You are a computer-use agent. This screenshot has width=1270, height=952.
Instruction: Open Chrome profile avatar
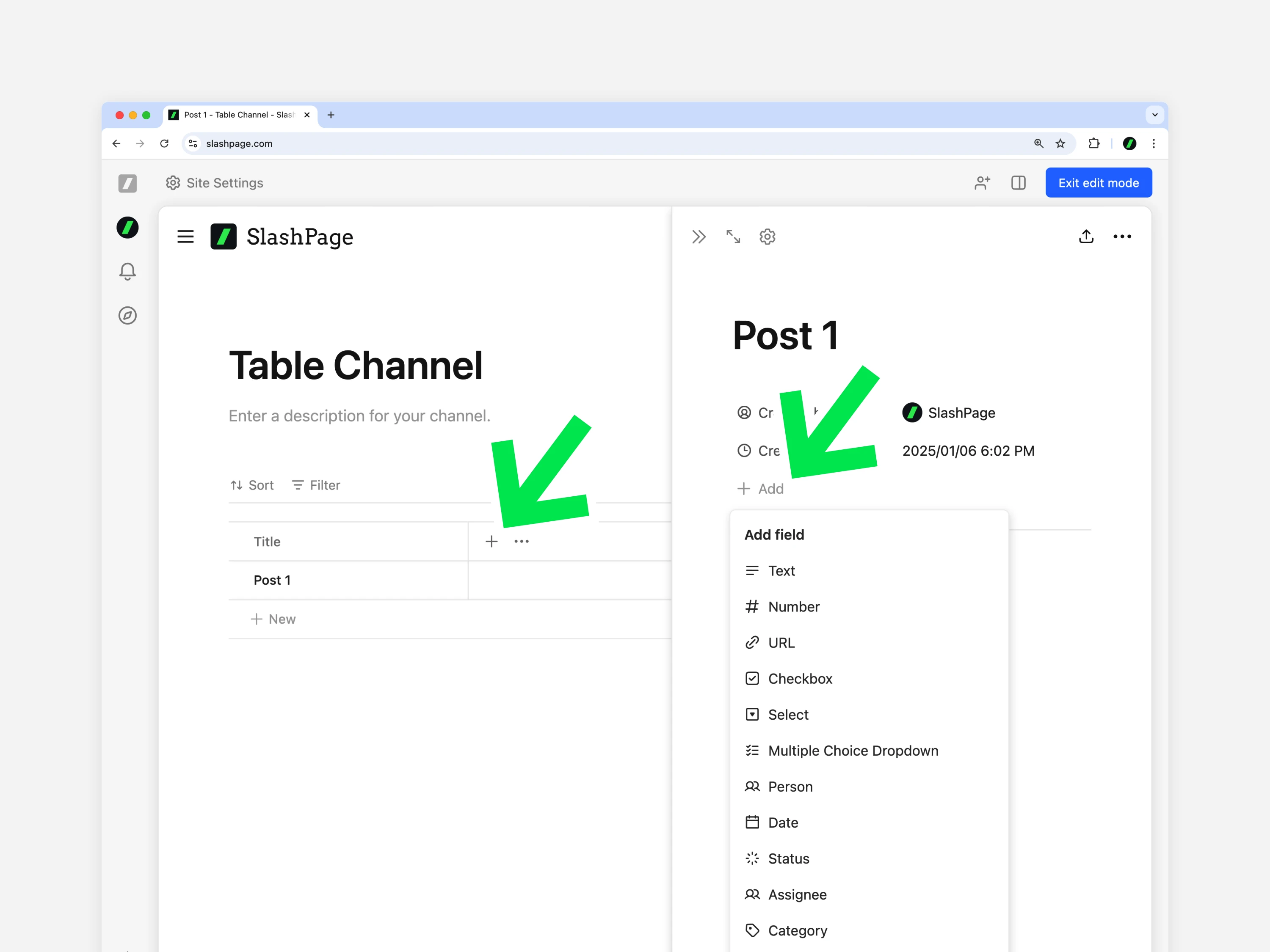tap(1129, 143)
